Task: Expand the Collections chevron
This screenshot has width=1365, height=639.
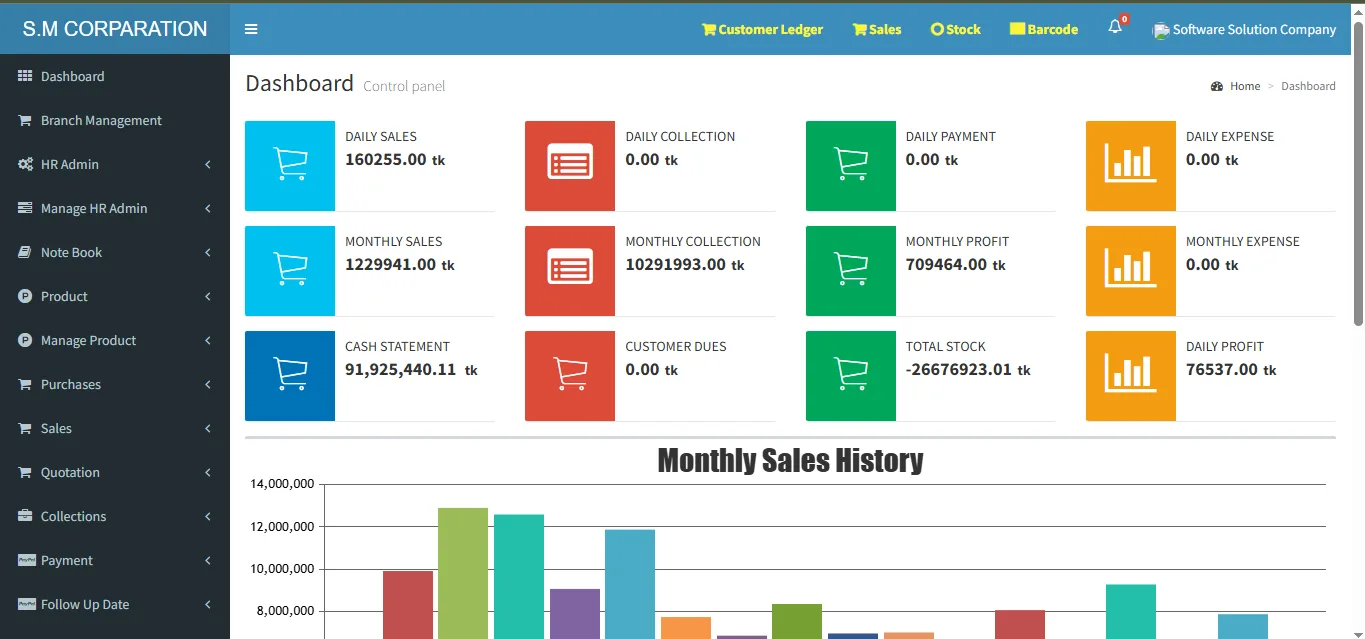Action: coord(208,516)
